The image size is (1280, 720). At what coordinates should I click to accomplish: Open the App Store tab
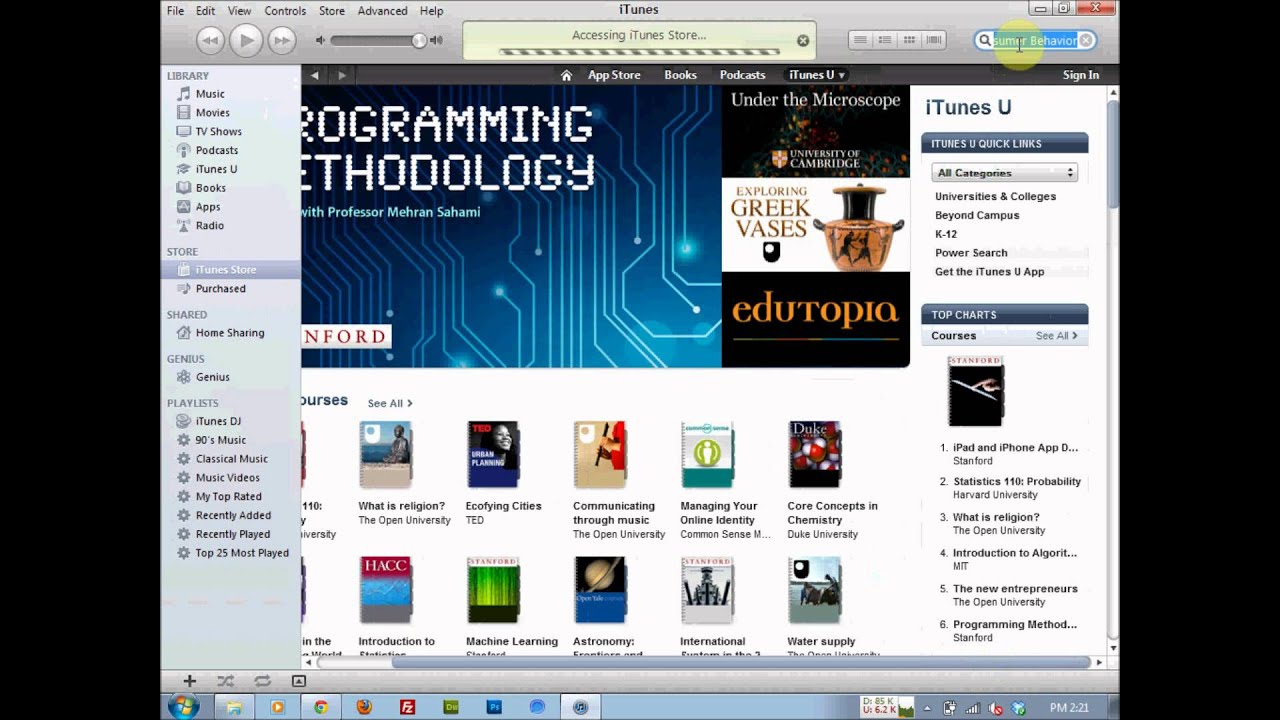coord(614,75)
